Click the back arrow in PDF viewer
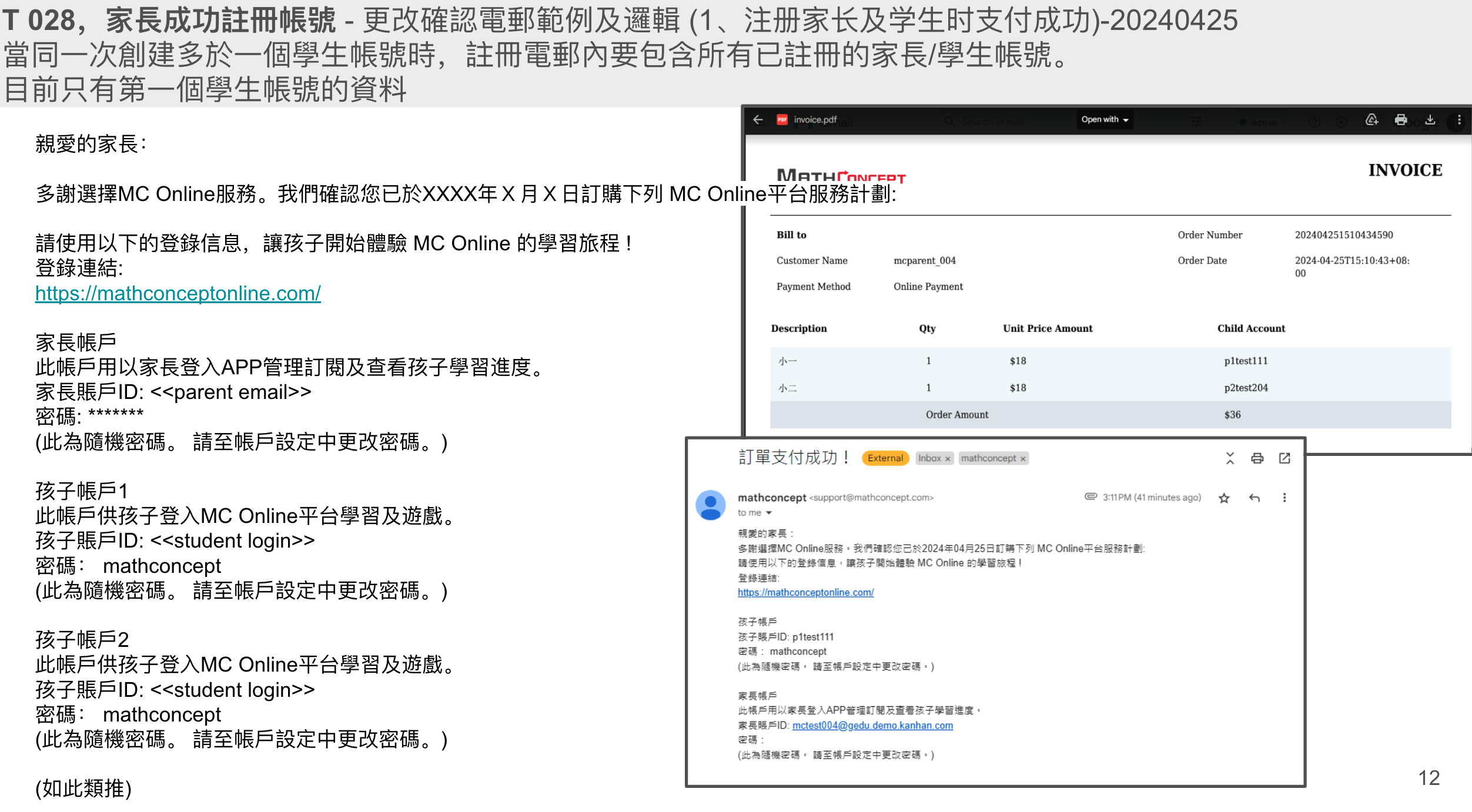The height and width of the screenshot is (812, 1472). pyautogui.click(x=758, y=120)
